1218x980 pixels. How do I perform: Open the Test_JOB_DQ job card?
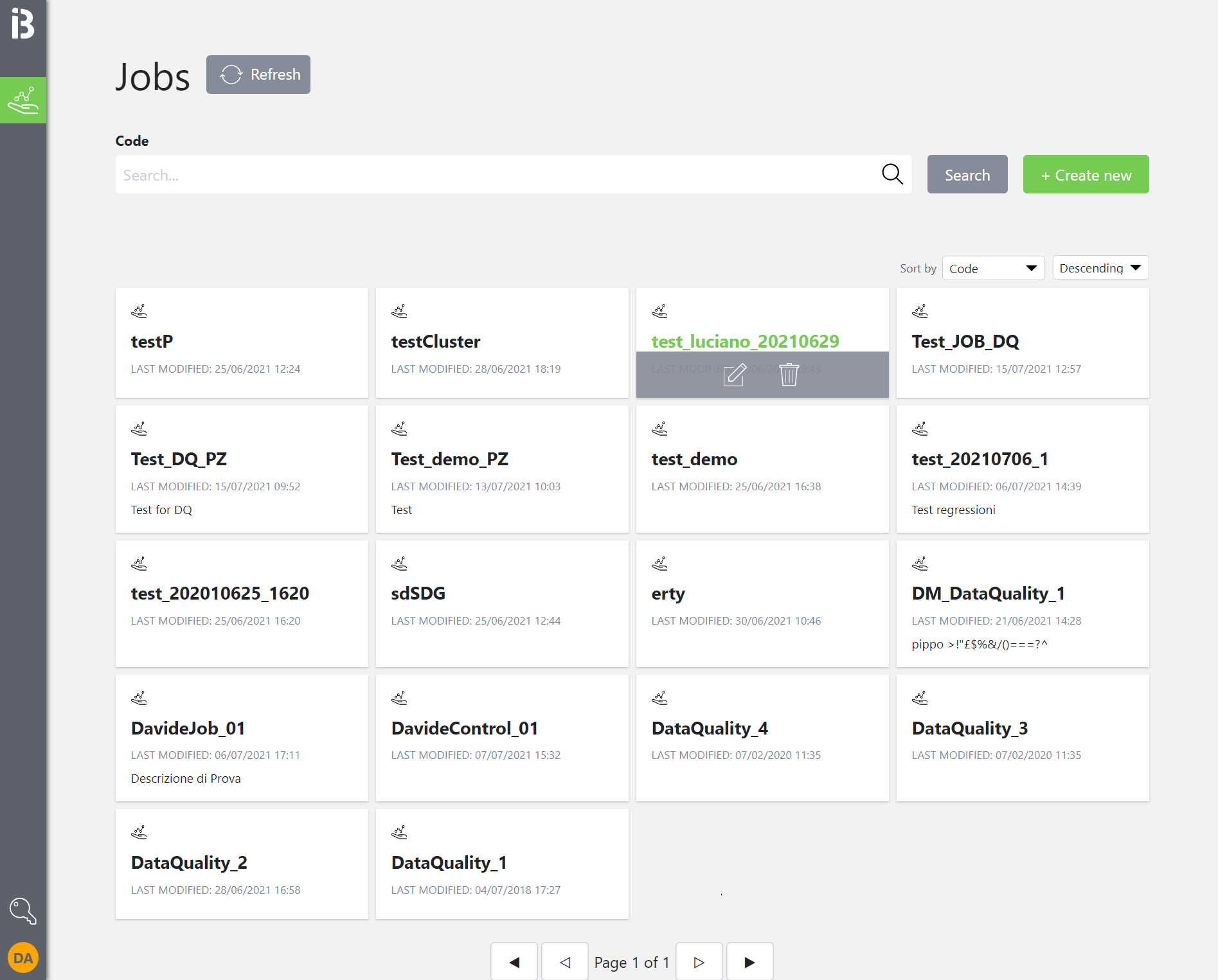(1022, 343)
